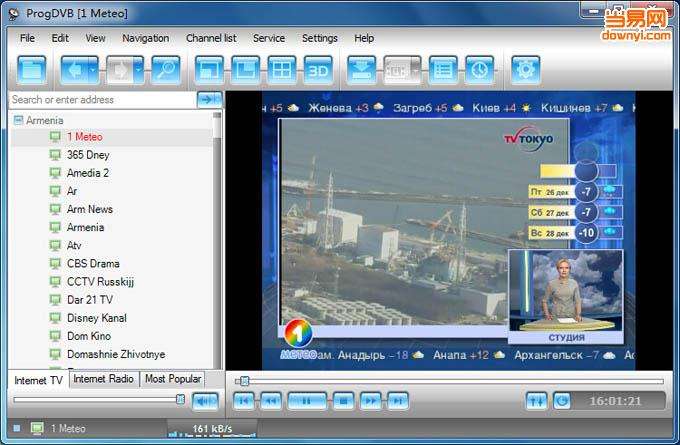Open the back button history dropdown arrow
The height and width of the screenshot is (445, 680).
point(93,70)
